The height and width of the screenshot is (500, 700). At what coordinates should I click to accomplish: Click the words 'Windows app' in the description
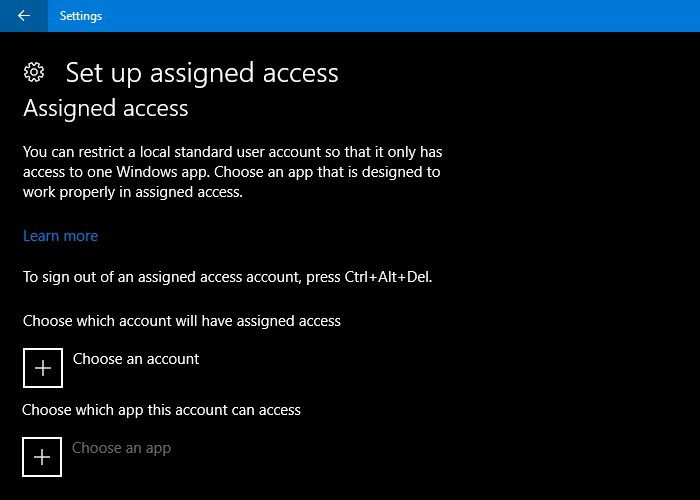point(162,172)
